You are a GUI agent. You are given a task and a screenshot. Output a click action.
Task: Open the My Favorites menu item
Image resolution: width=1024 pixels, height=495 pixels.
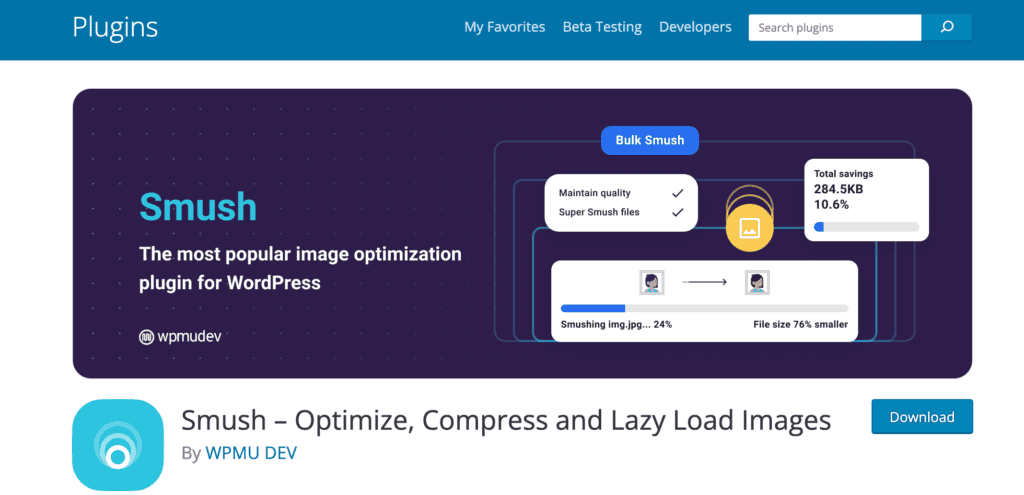[x=504, y=27]
